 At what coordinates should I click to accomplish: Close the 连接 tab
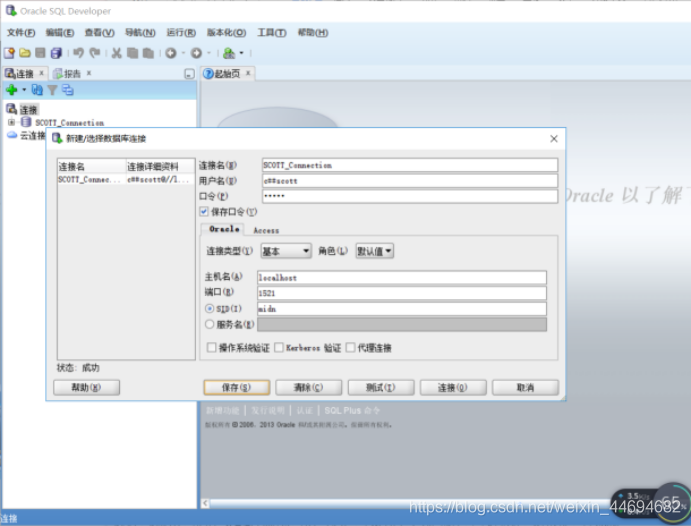[x=41, y=73]
